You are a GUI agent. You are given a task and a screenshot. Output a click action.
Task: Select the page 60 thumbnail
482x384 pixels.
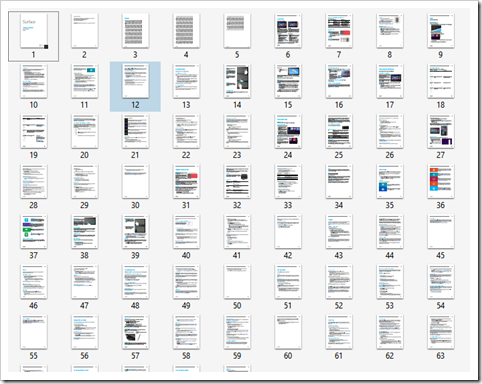click(x=288, y=332)
